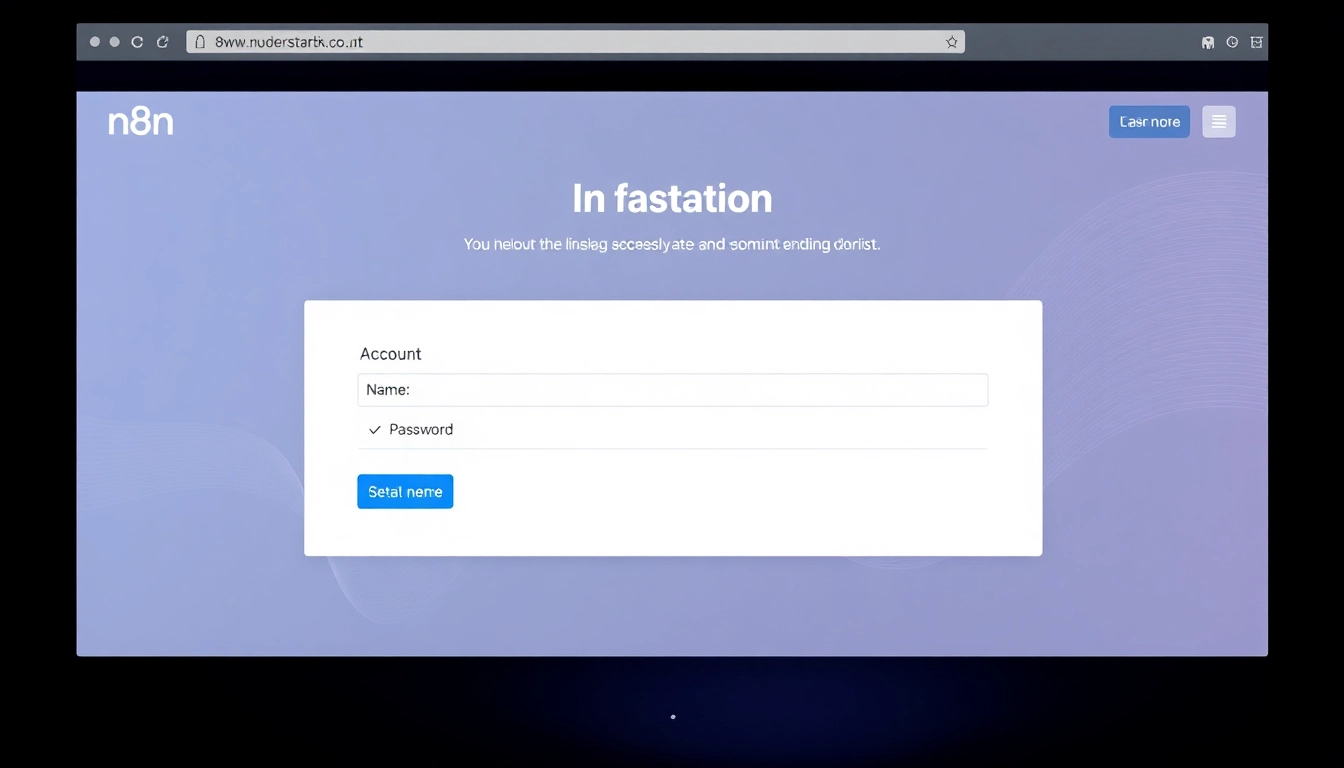Click the clock icon in browser toolbar
This screenshot has width=1344, height=768.
click(x=1232, y=42)
